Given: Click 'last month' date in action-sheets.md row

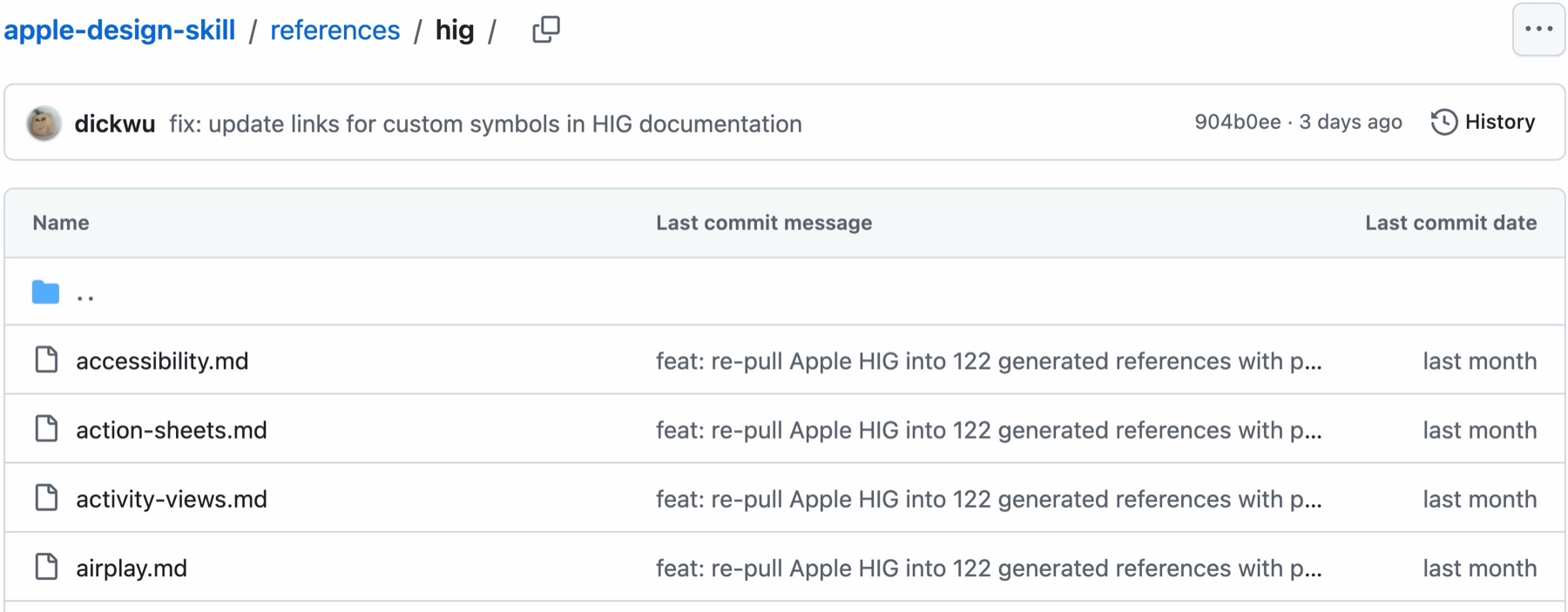Looking at the screenshot, I should click(1479, 430).
